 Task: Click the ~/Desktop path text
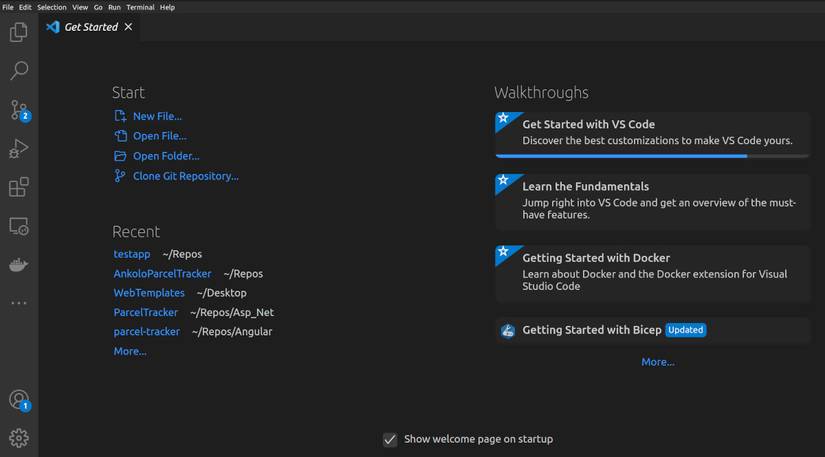click(222, 293)
